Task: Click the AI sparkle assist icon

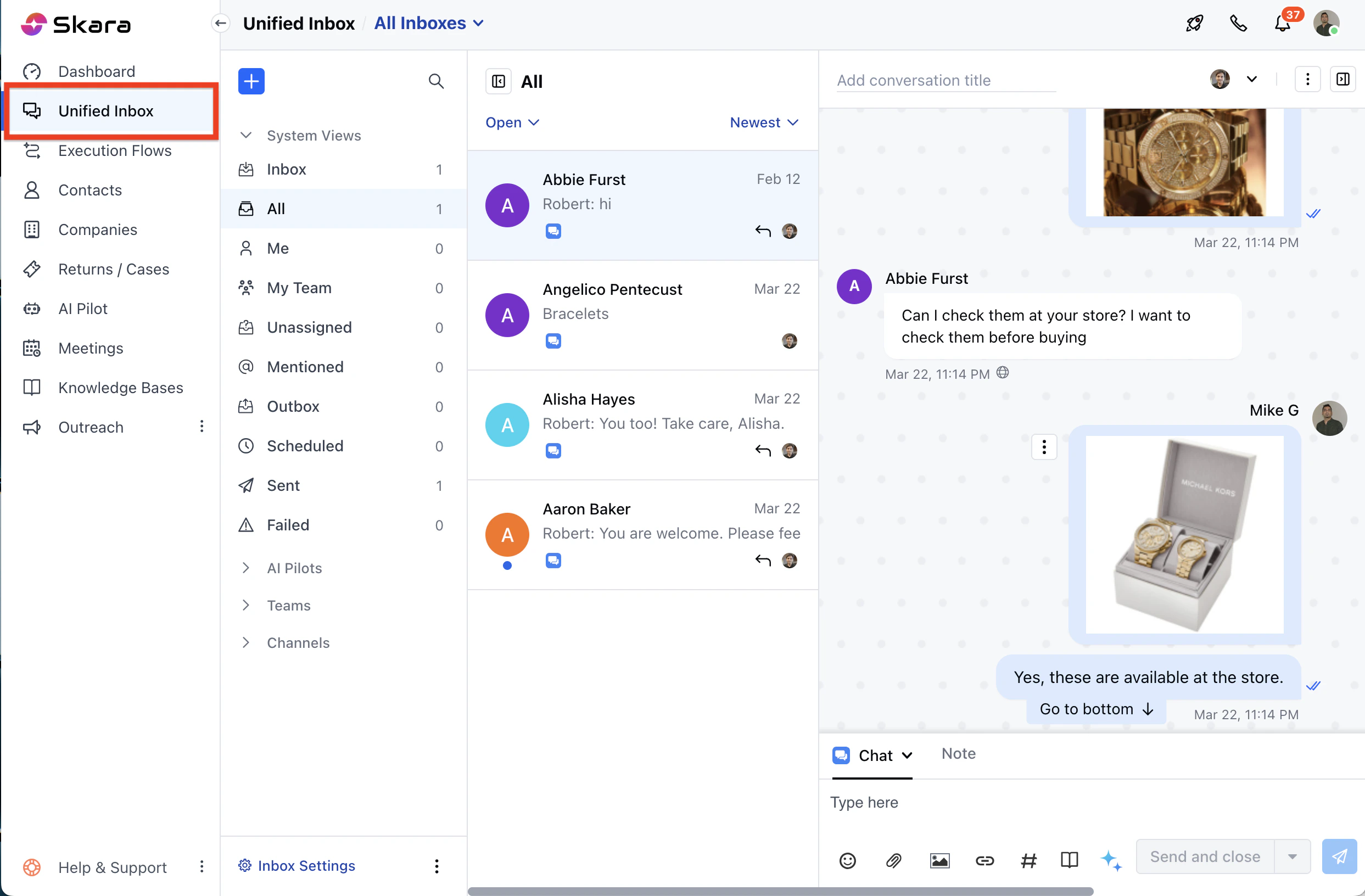Action: [x=1110, y=860]
